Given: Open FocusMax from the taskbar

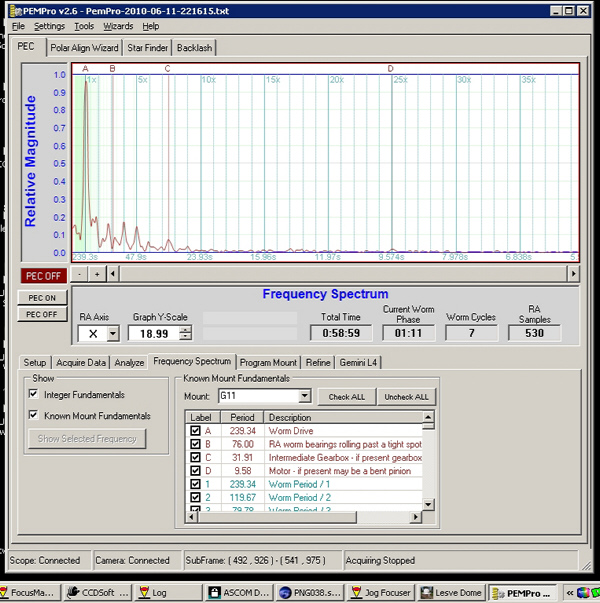Looking at the screenshot, I should coord(30,593).
